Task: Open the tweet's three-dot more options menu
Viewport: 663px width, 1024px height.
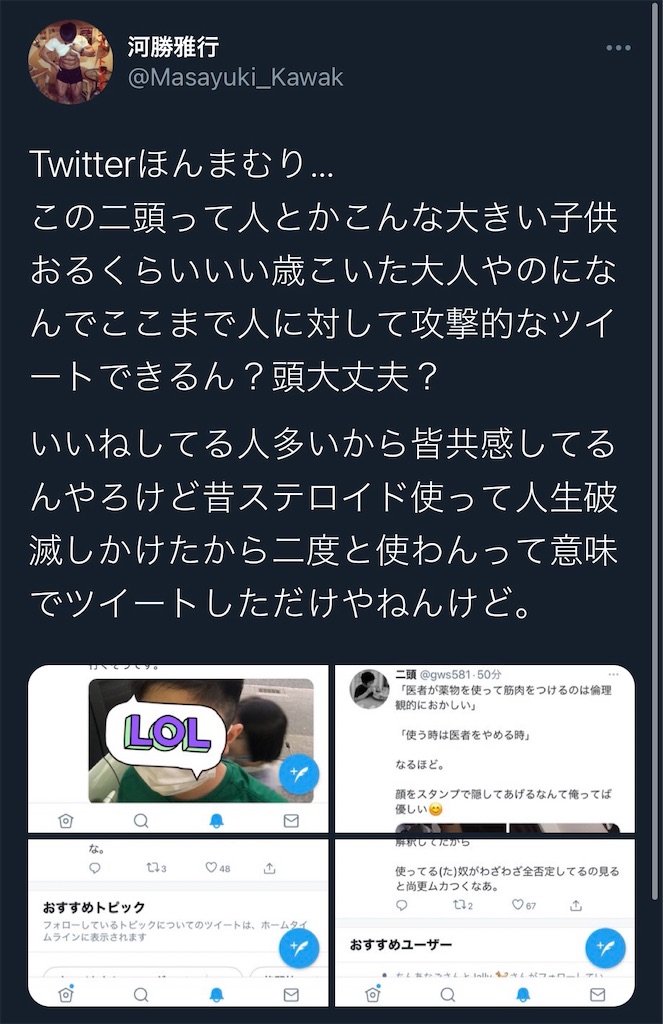Action: [618, 48]
